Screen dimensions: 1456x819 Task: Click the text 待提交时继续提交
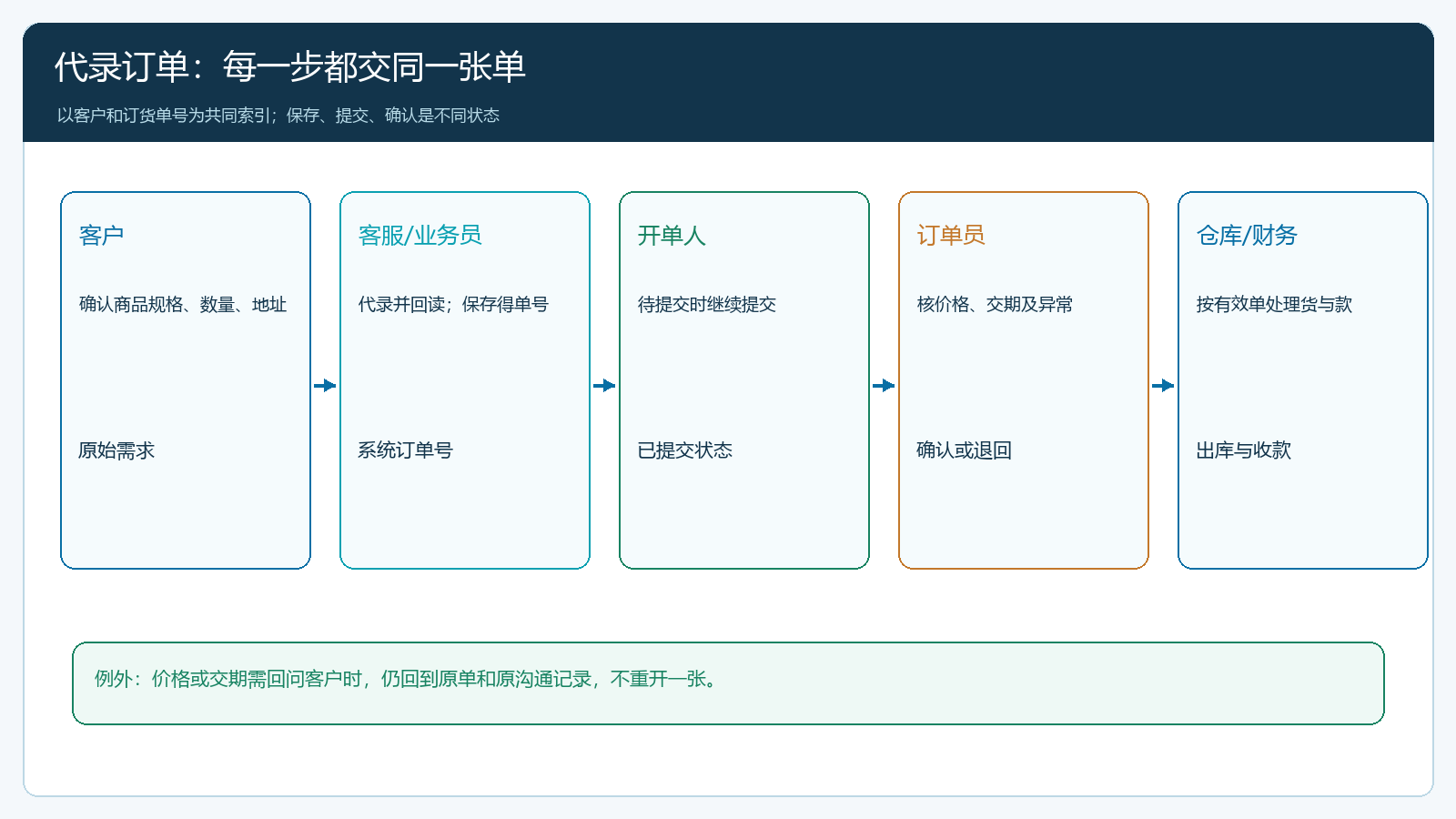706,305
